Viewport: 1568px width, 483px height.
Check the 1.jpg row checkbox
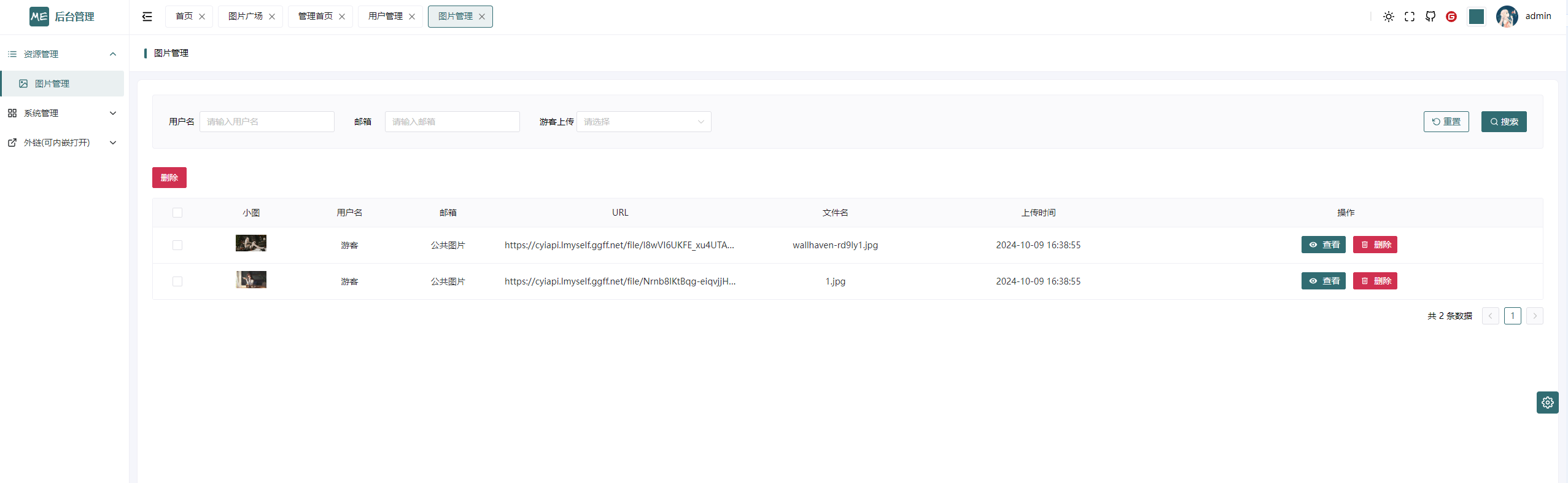[x=177, y=281]
